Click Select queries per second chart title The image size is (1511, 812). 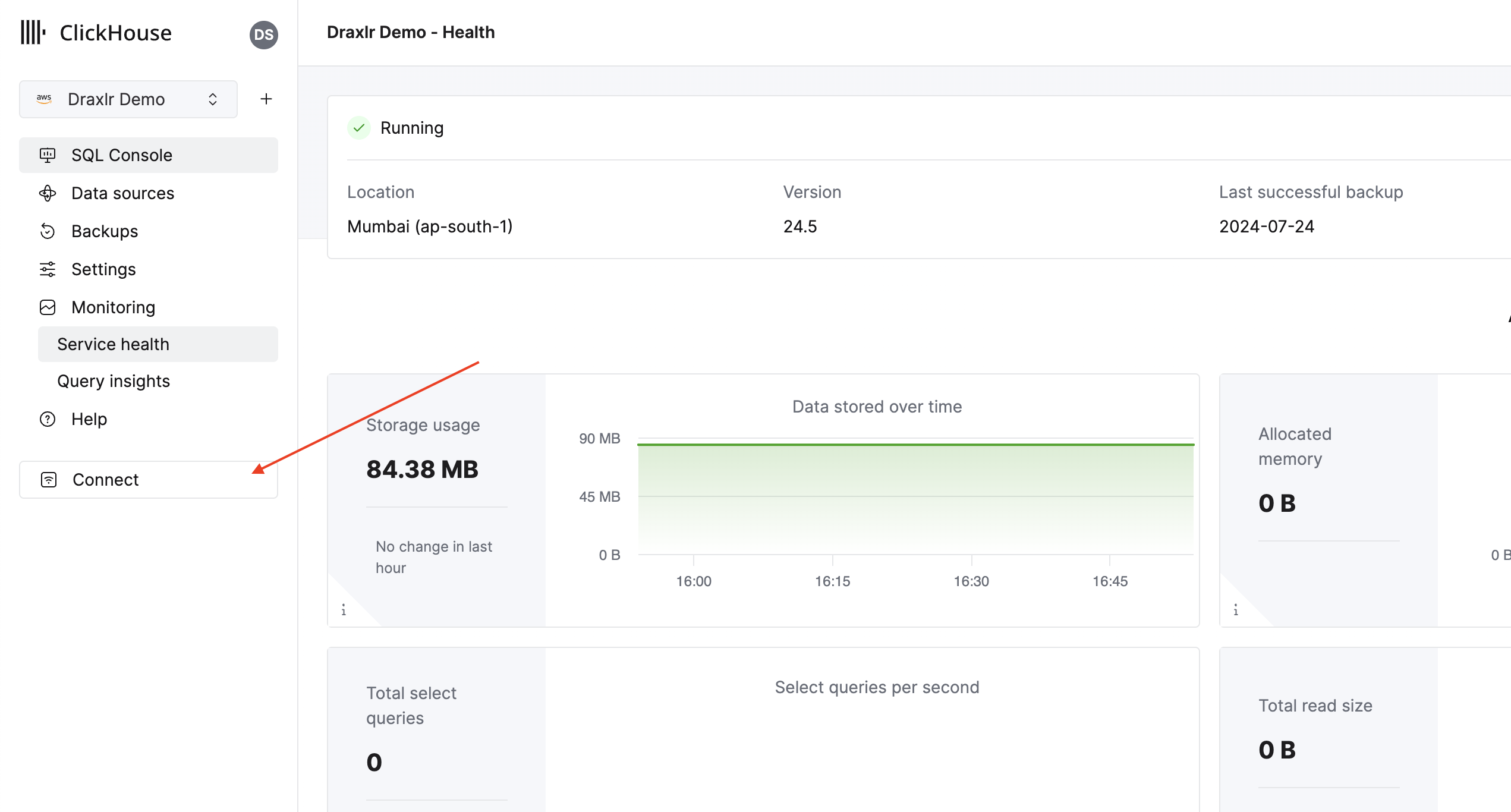click(x=877, y=687)
